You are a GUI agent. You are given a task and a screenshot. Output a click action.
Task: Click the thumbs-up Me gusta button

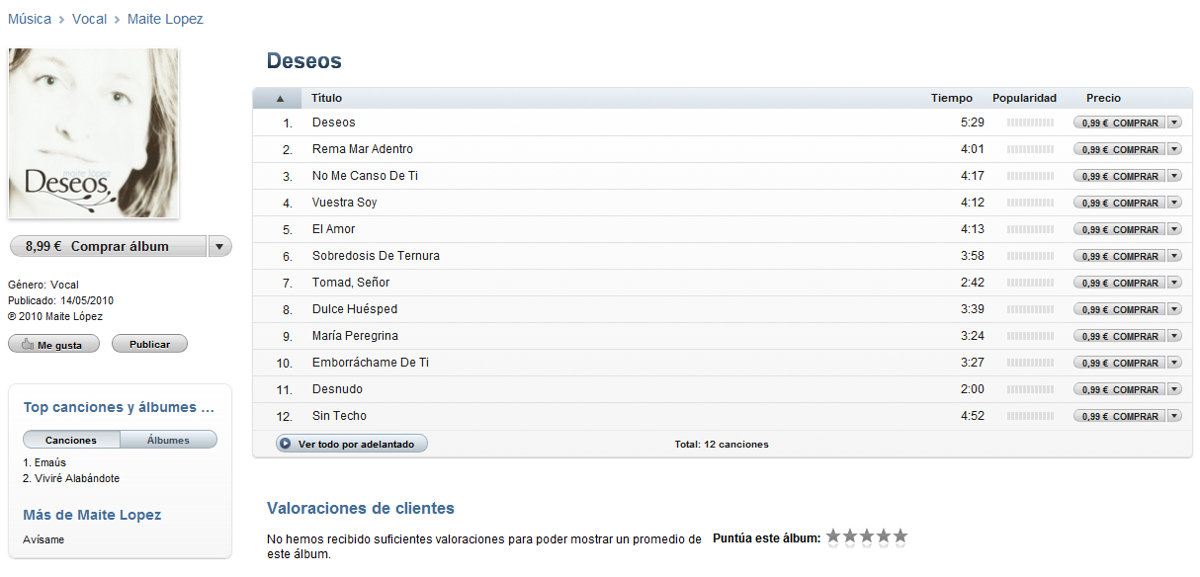(x=54, y=345)
